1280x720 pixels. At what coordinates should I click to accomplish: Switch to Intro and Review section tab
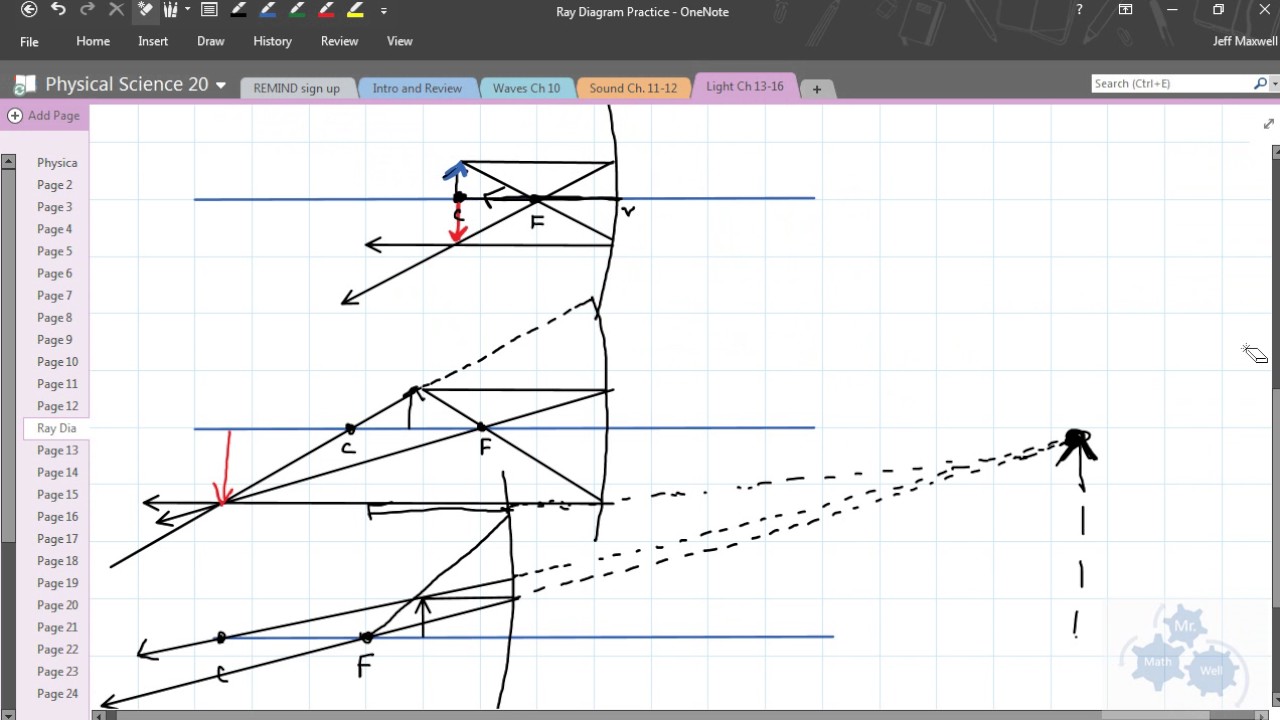[x=417, y=88]
